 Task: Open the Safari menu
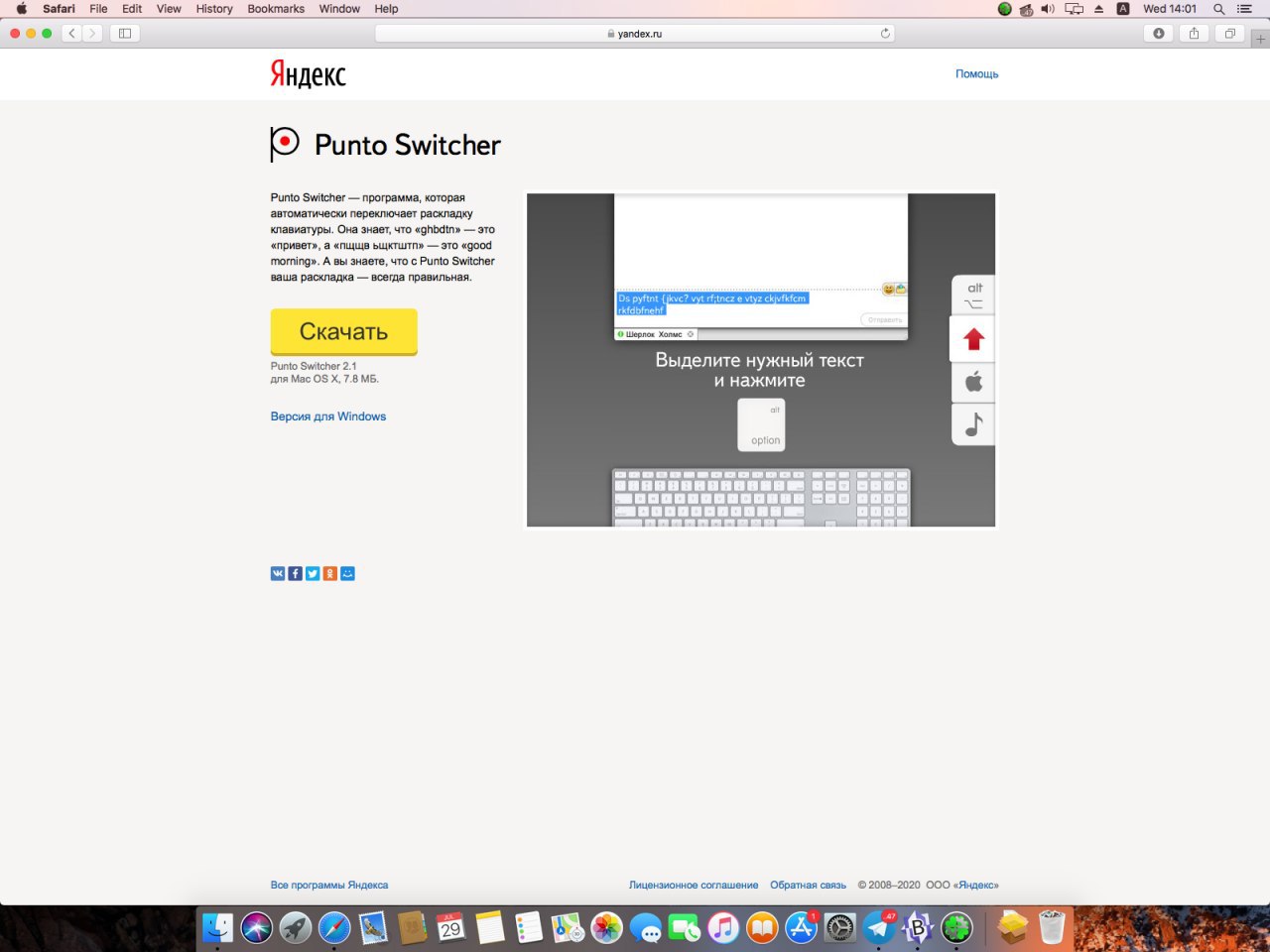(x=59, y=9)
